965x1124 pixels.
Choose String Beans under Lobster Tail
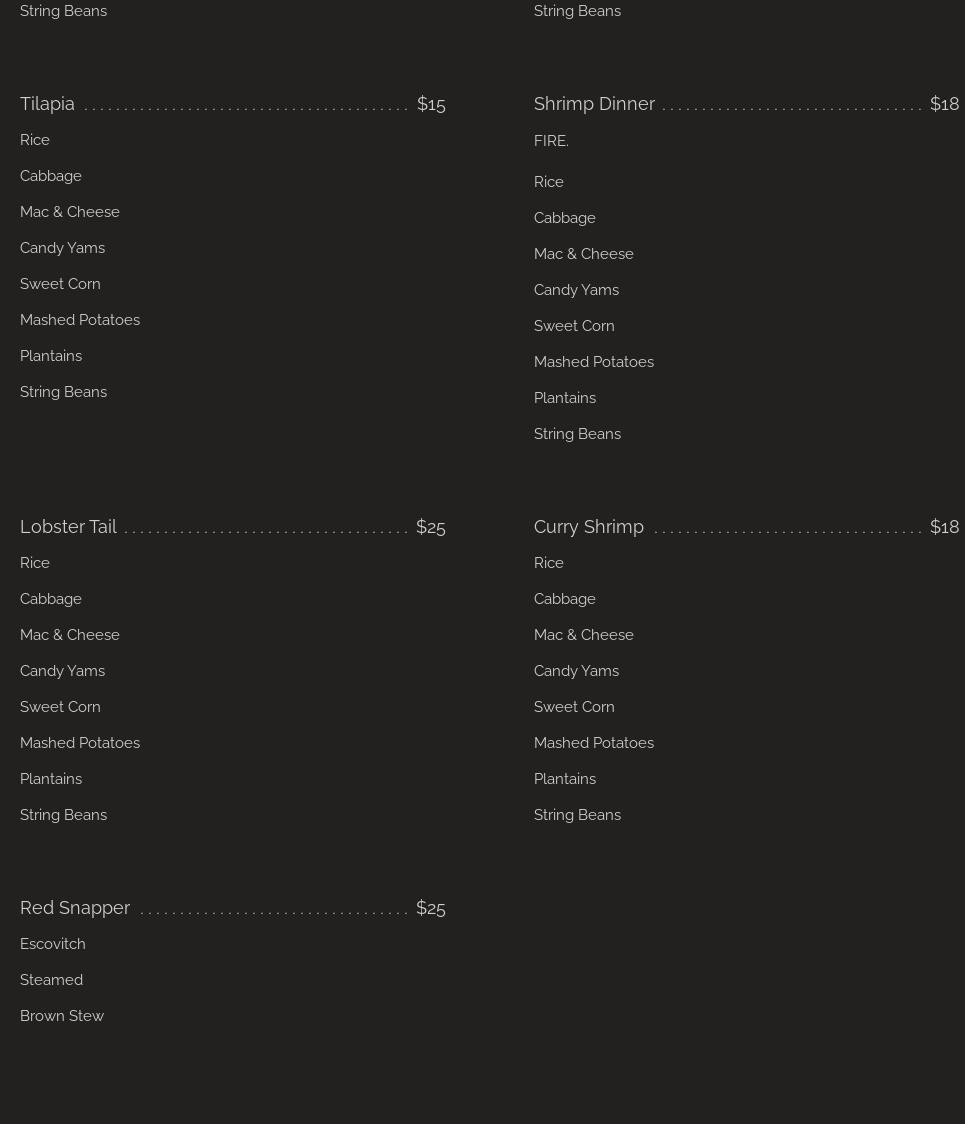(x=63, y=815)
